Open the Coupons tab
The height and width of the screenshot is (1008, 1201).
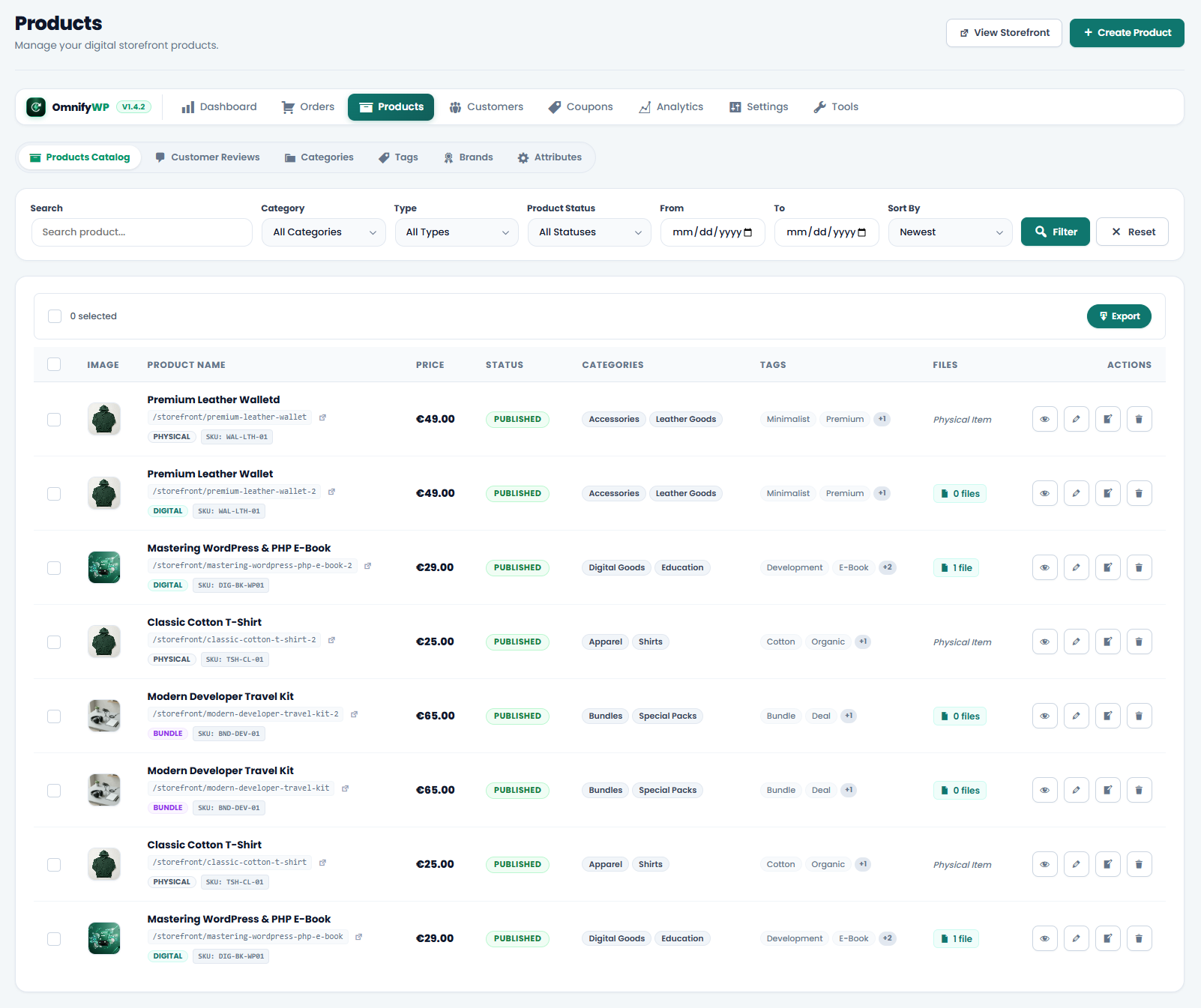coord(581,107)
